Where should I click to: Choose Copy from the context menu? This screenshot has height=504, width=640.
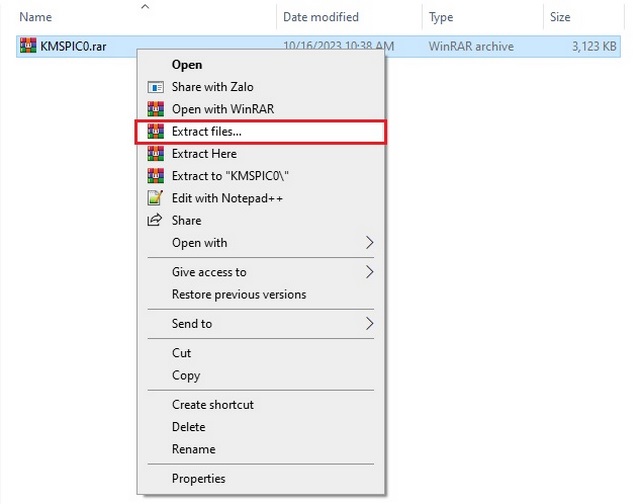[x=186, y=375]
